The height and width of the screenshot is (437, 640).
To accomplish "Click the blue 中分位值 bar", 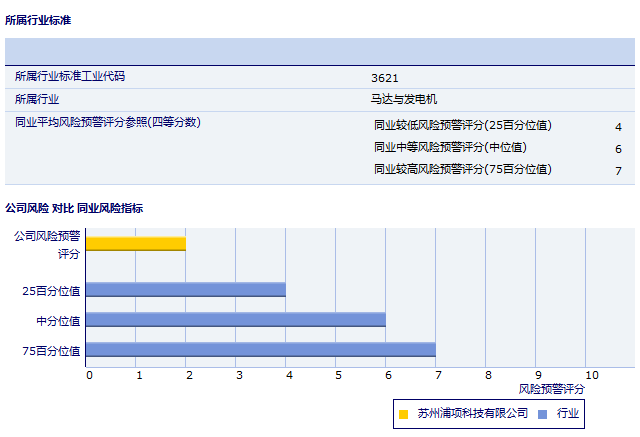I will point(236,320).
